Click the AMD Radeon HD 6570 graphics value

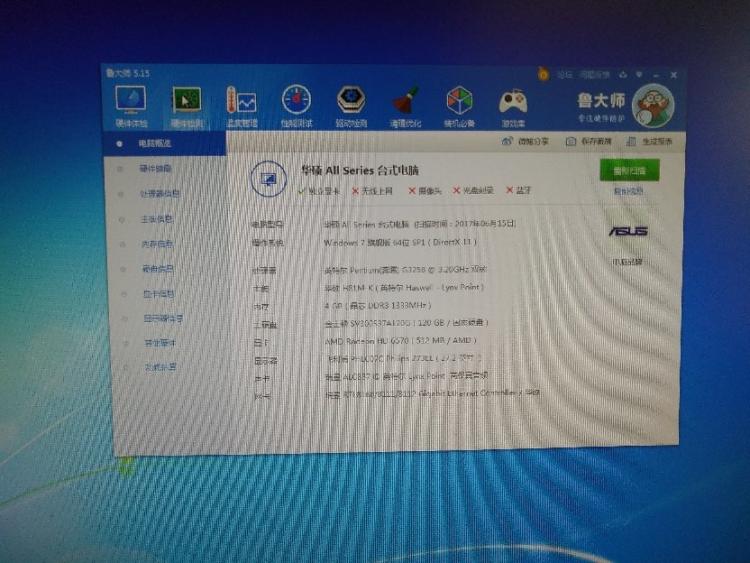click(401, 341)
